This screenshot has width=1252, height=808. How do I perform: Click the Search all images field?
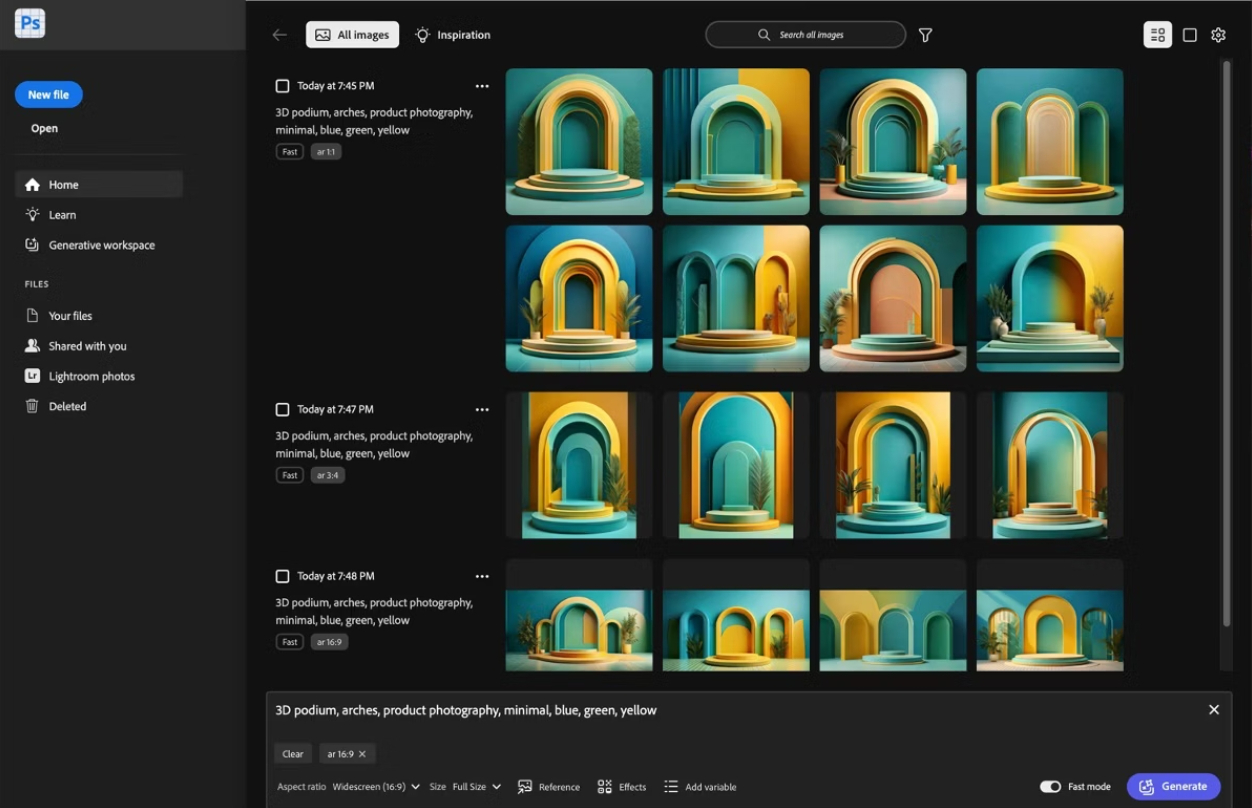tap(805, 35)
